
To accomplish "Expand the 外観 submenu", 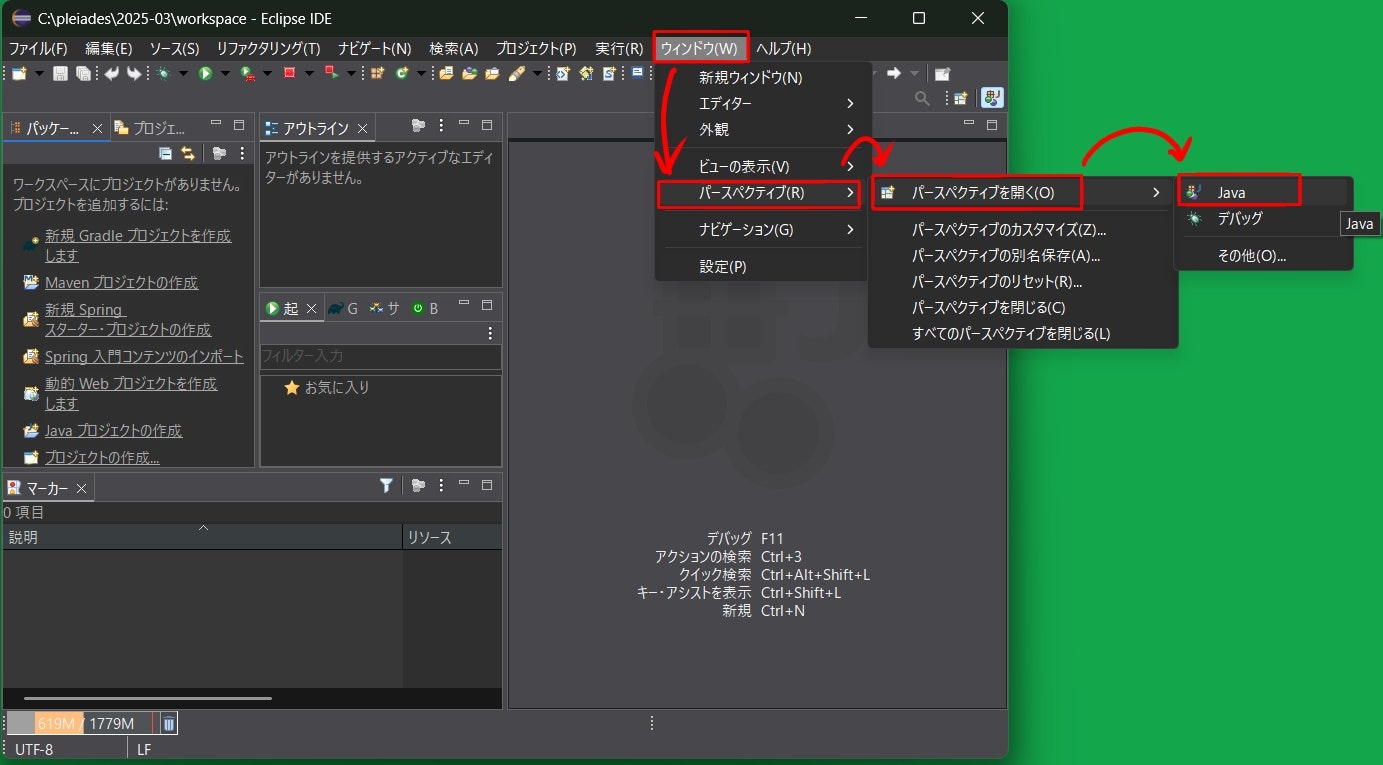I will (x=764, y=129).
